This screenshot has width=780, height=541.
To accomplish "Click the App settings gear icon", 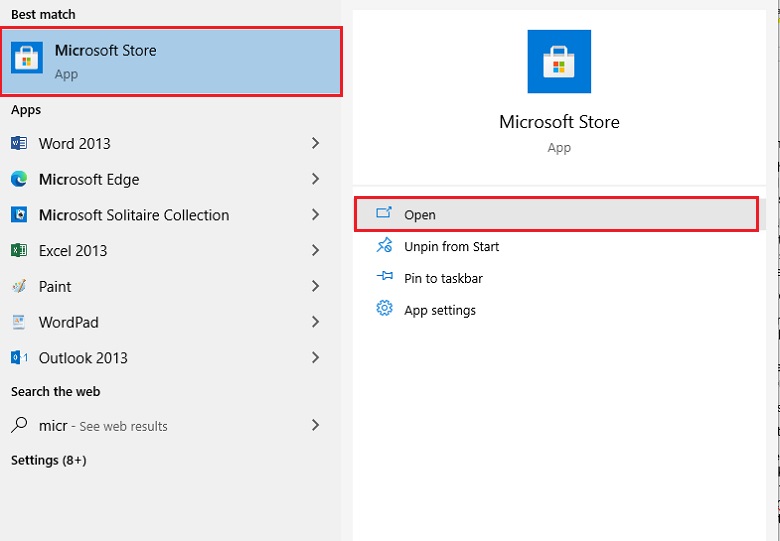I will click(x=384, y=308).
